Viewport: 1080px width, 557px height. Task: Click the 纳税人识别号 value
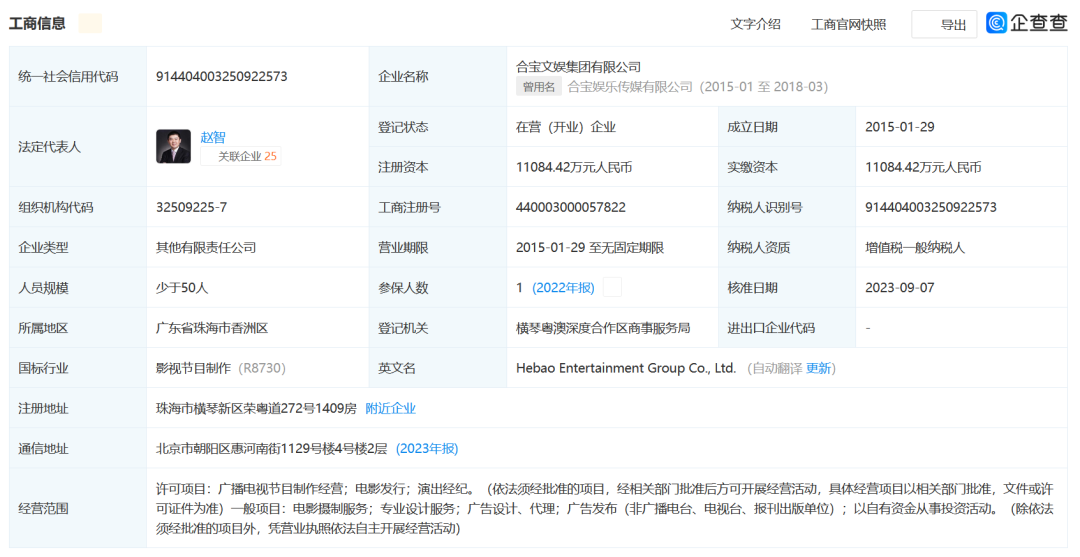[x=931, y=207]
